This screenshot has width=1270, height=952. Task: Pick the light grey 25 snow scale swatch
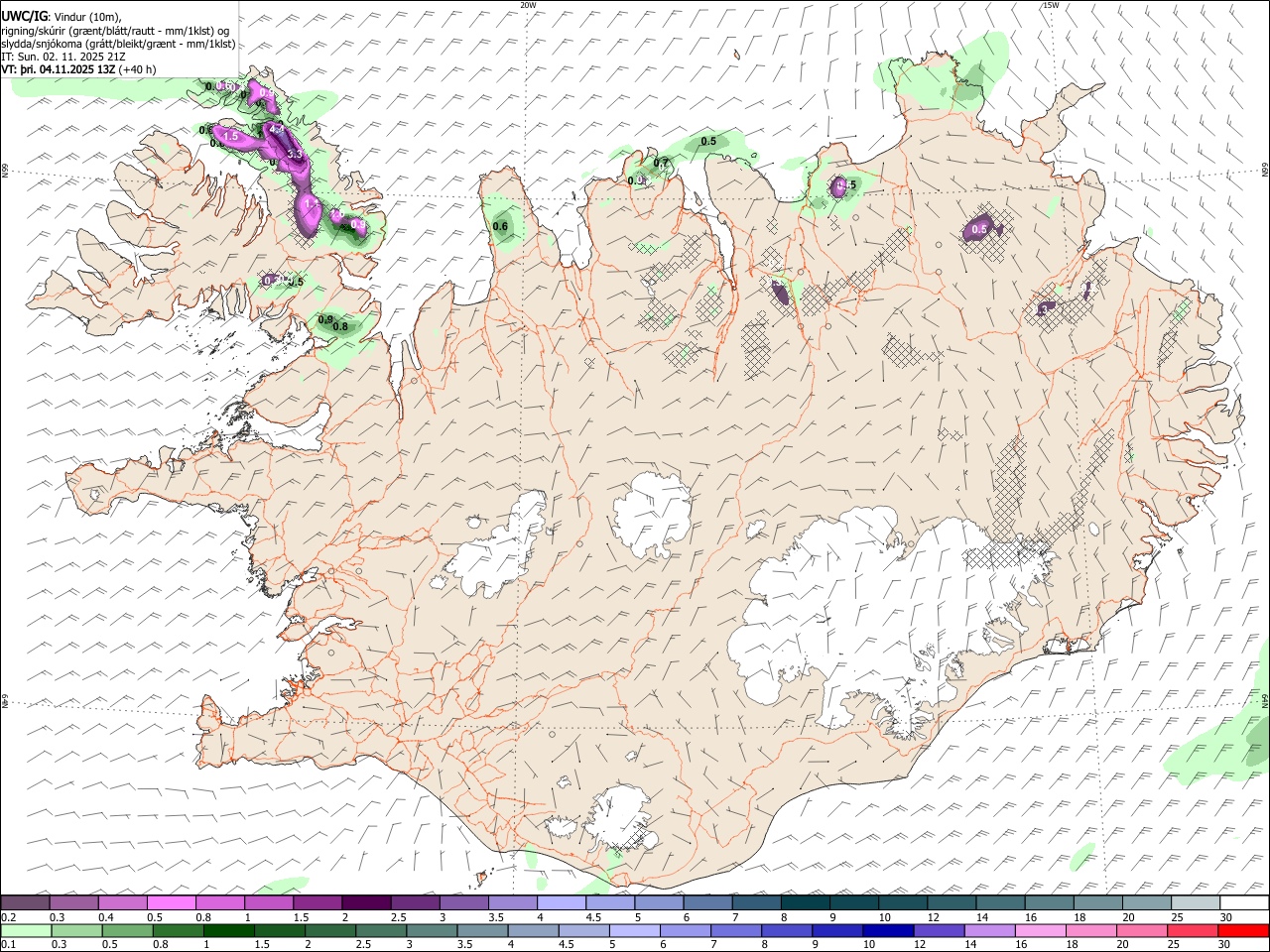click(x=1196, y=902)
